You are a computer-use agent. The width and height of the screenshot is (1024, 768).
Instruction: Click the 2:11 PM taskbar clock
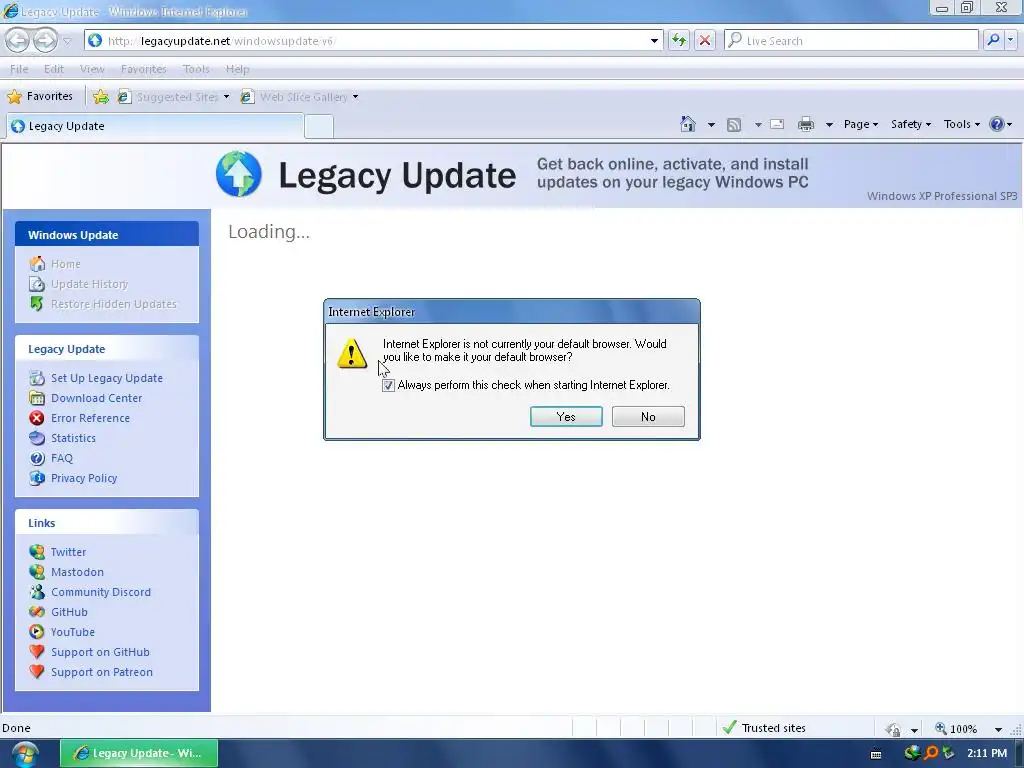coord(987,753)
